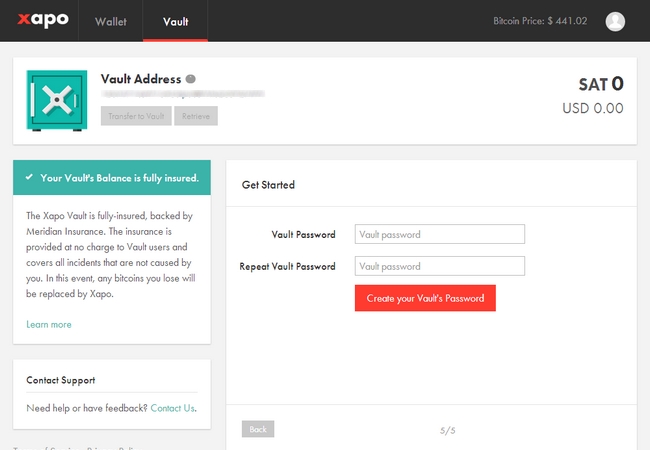Click the Vault Address heading
650x450 pixels.
click(141, 79)
